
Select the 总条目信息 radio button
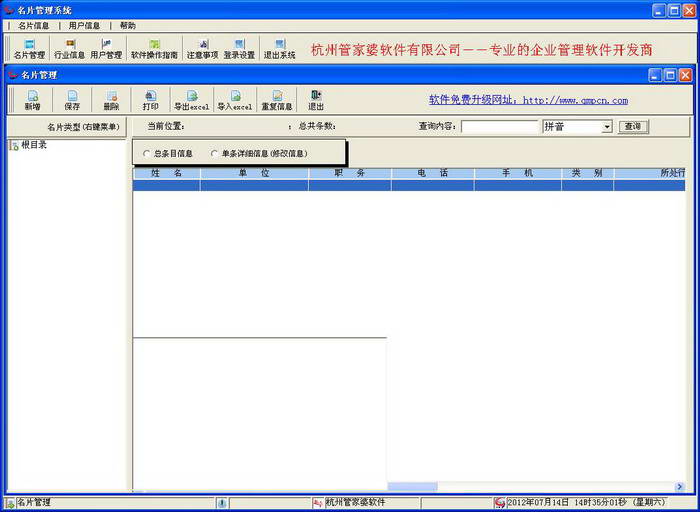pos(147,154)
